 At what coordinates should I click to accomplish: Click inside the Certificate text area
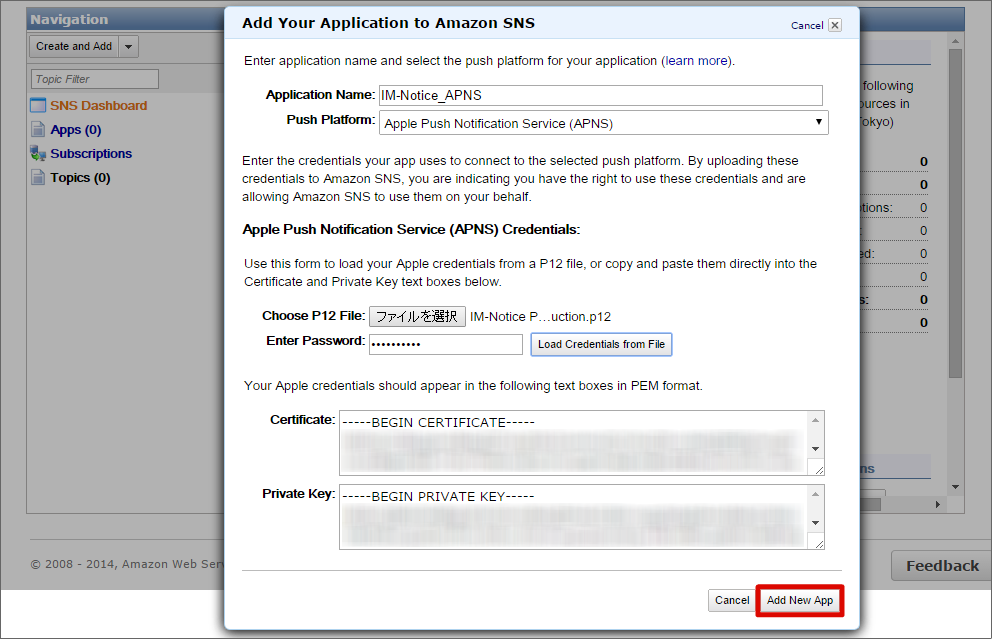pyautogui.click(x=573, y=443)
